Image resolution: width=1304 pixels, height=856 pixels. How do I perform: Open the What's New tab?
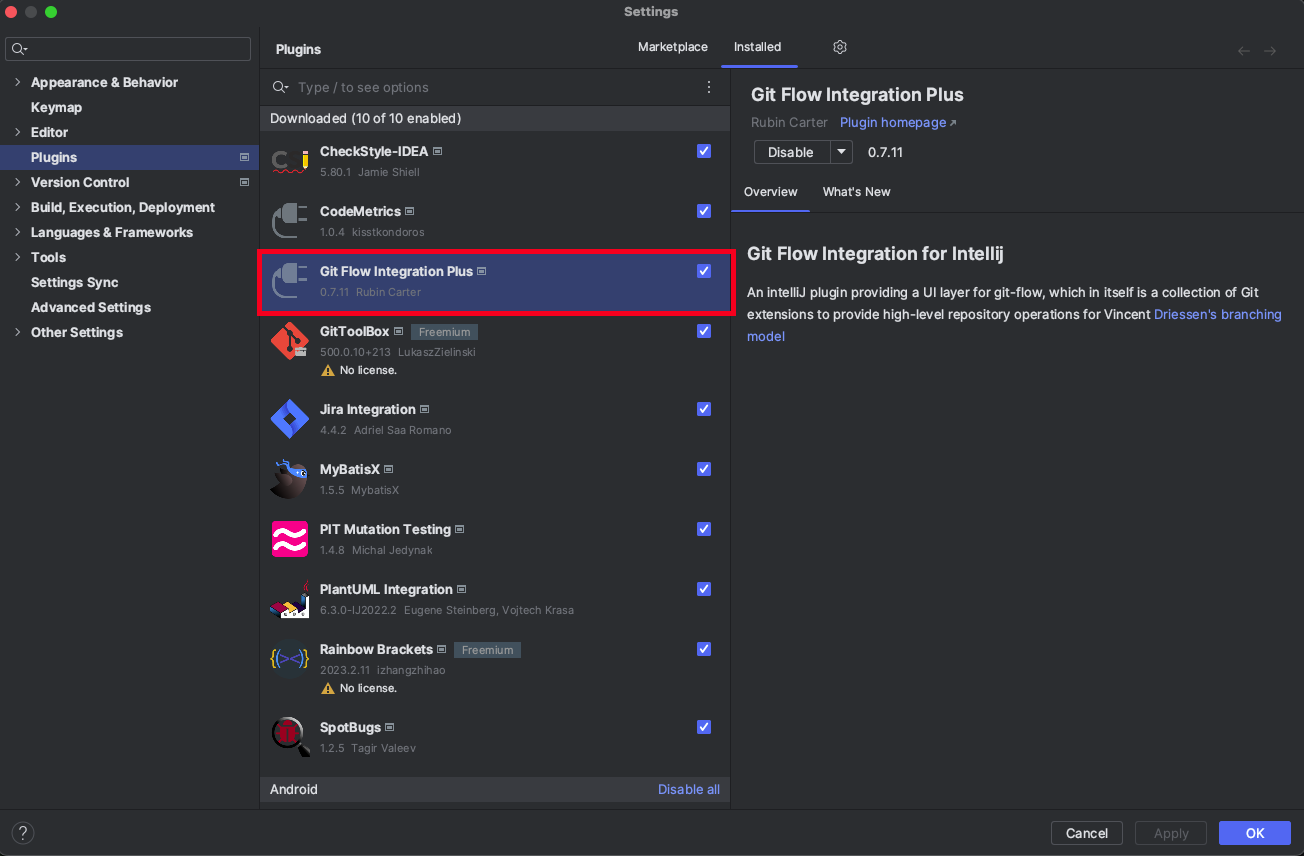click(856, 192)
